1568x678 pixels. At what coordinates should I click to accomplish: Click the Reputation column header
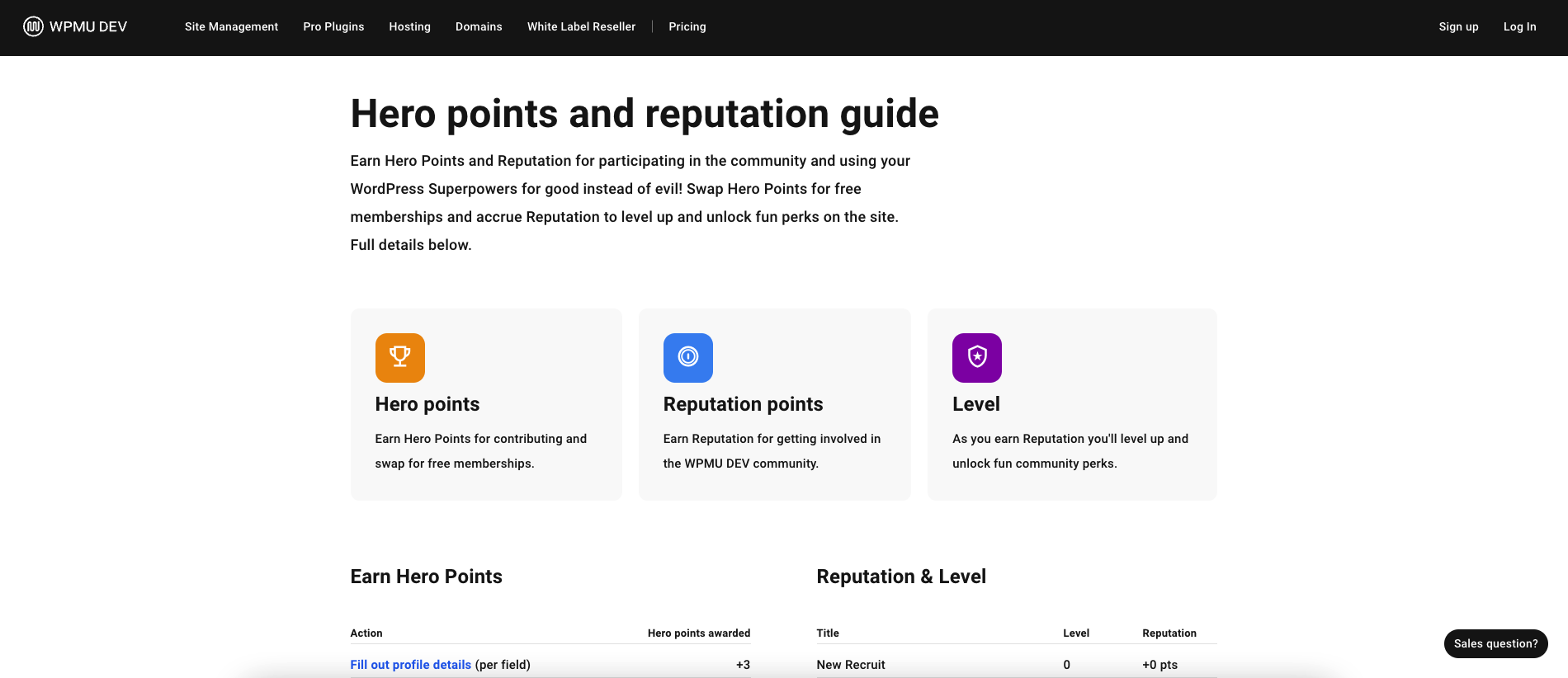1169,633
